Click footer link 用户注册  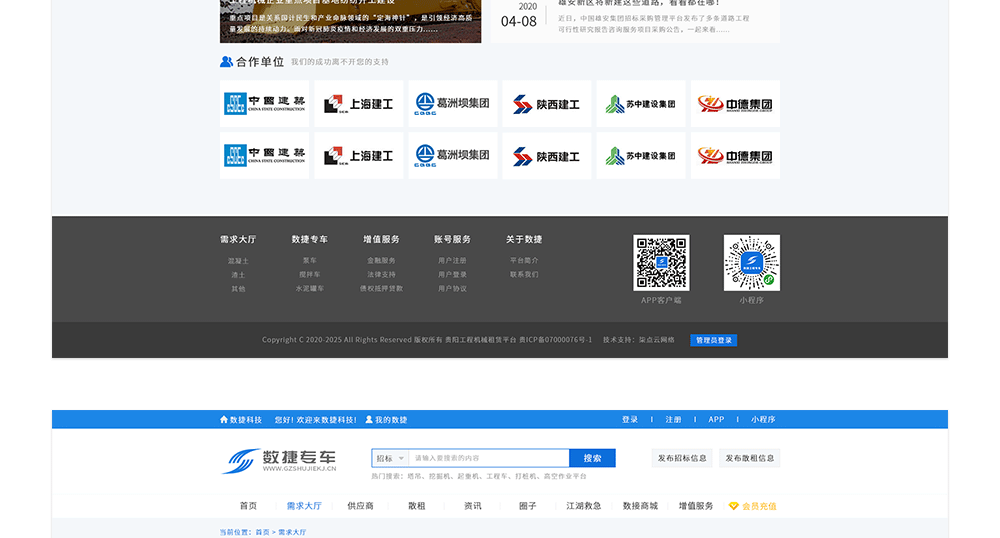click(452, 261)
